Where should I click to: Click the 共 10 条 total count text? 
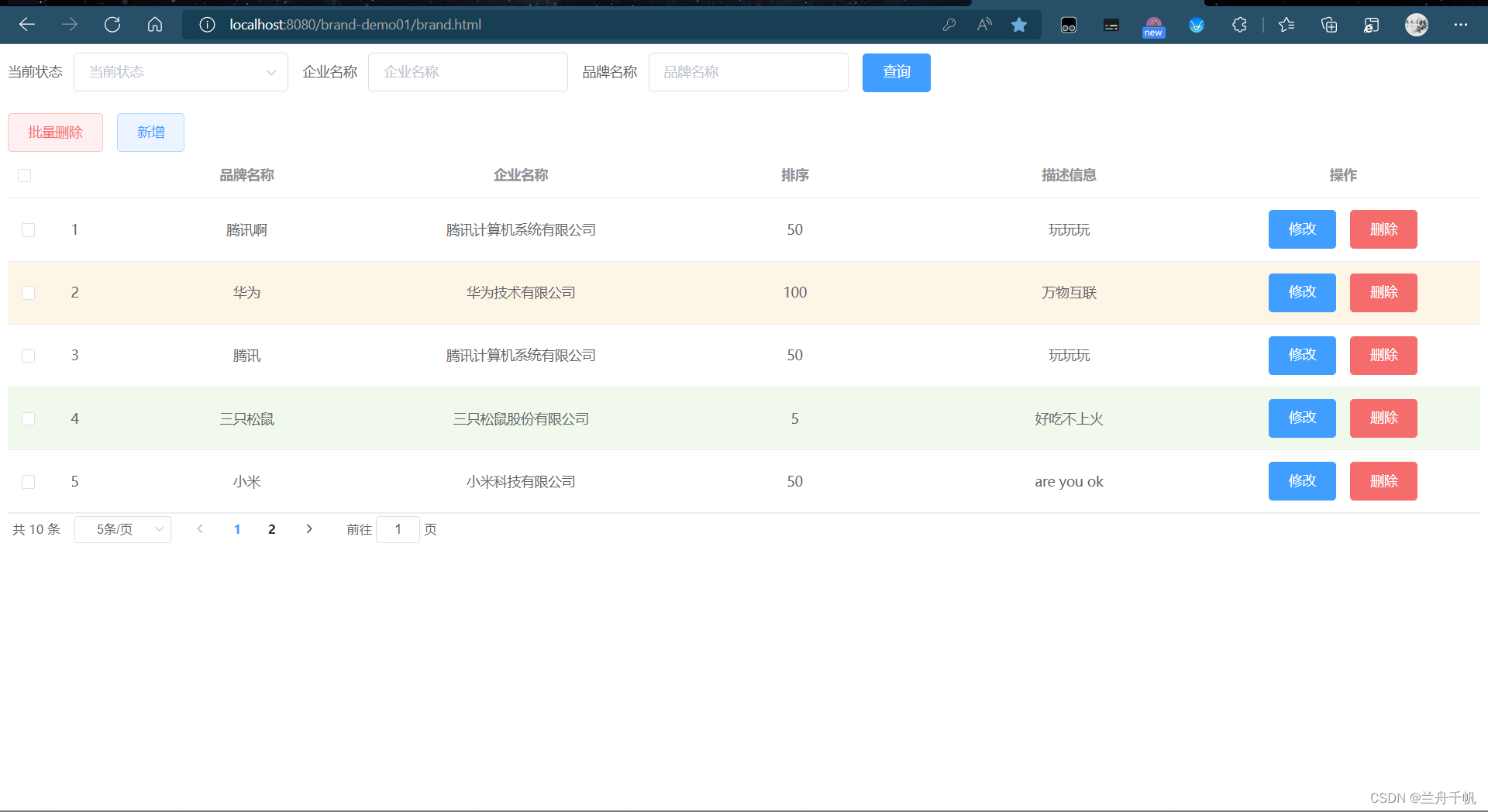click(36, 529)
